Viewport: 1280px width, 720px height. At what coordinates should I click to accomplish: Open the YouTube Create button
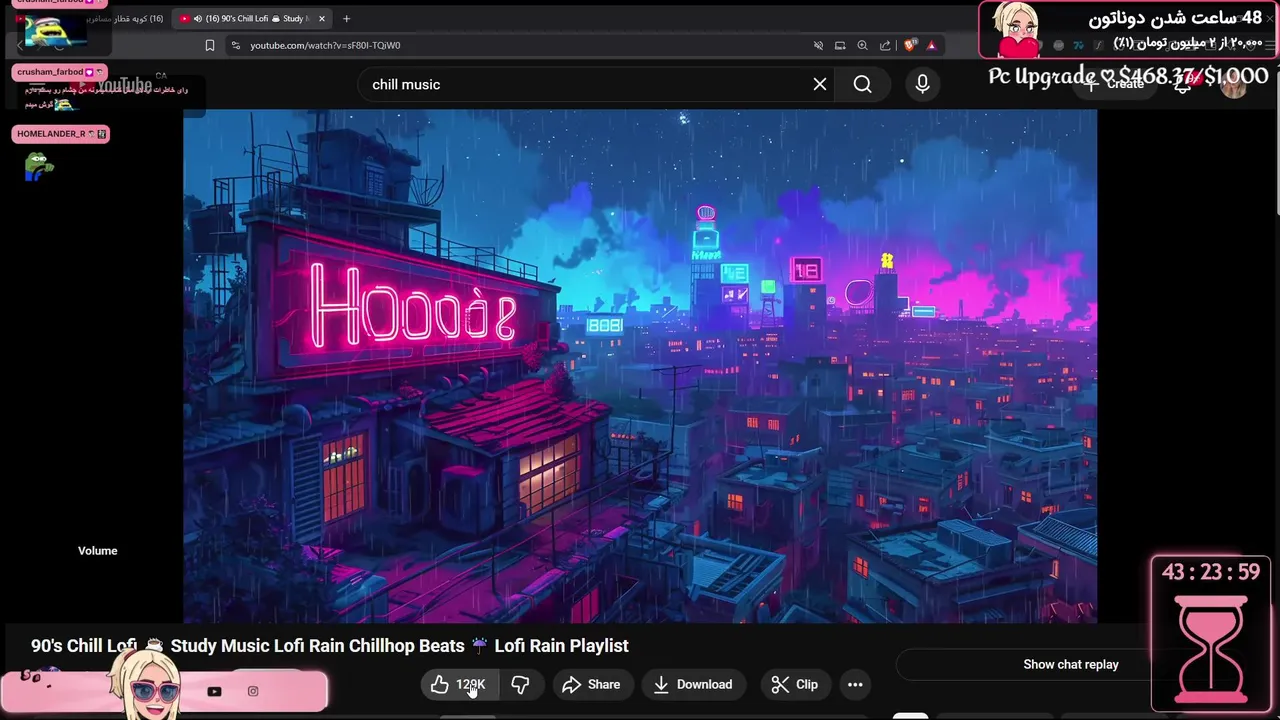1115,84
